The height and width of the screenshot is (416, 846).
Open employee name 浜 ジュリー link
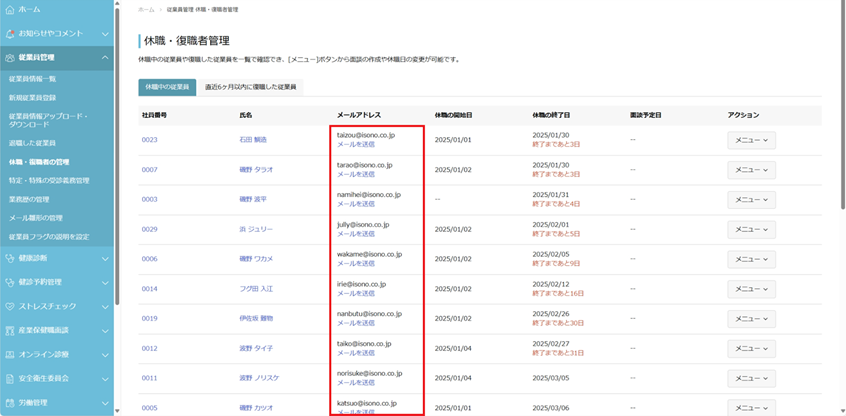coord(256,229)
